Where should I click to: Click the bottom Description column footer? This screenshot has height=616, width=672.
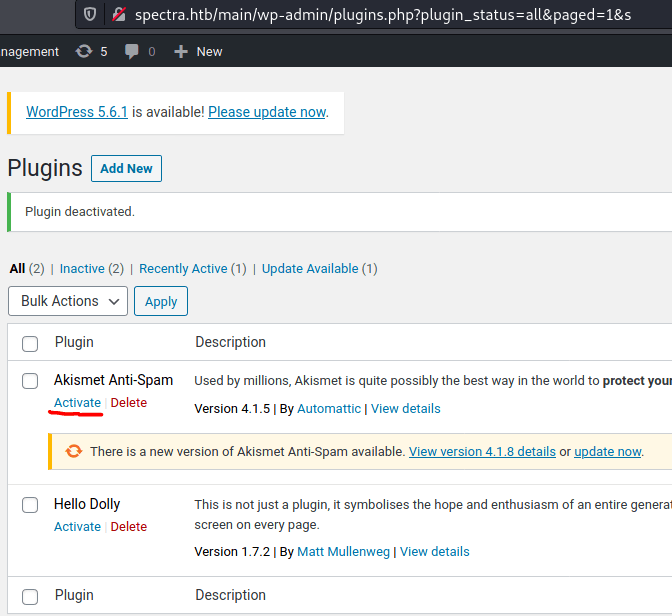click(x=231, y=595)
